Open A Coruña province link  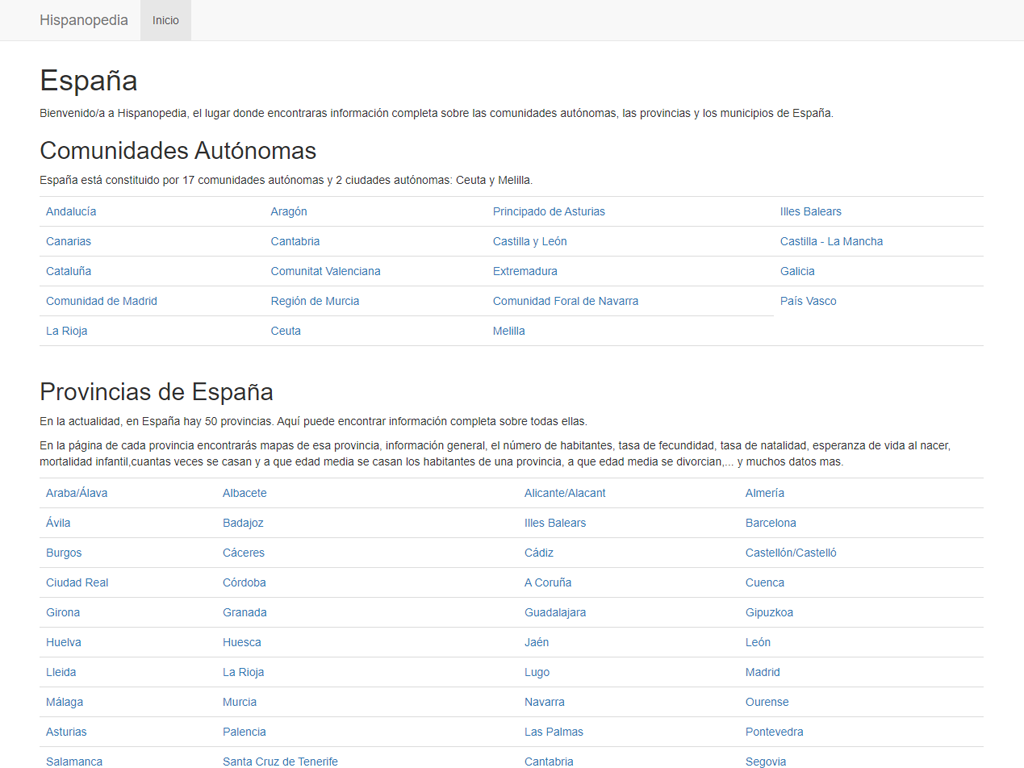pos(548,584)
